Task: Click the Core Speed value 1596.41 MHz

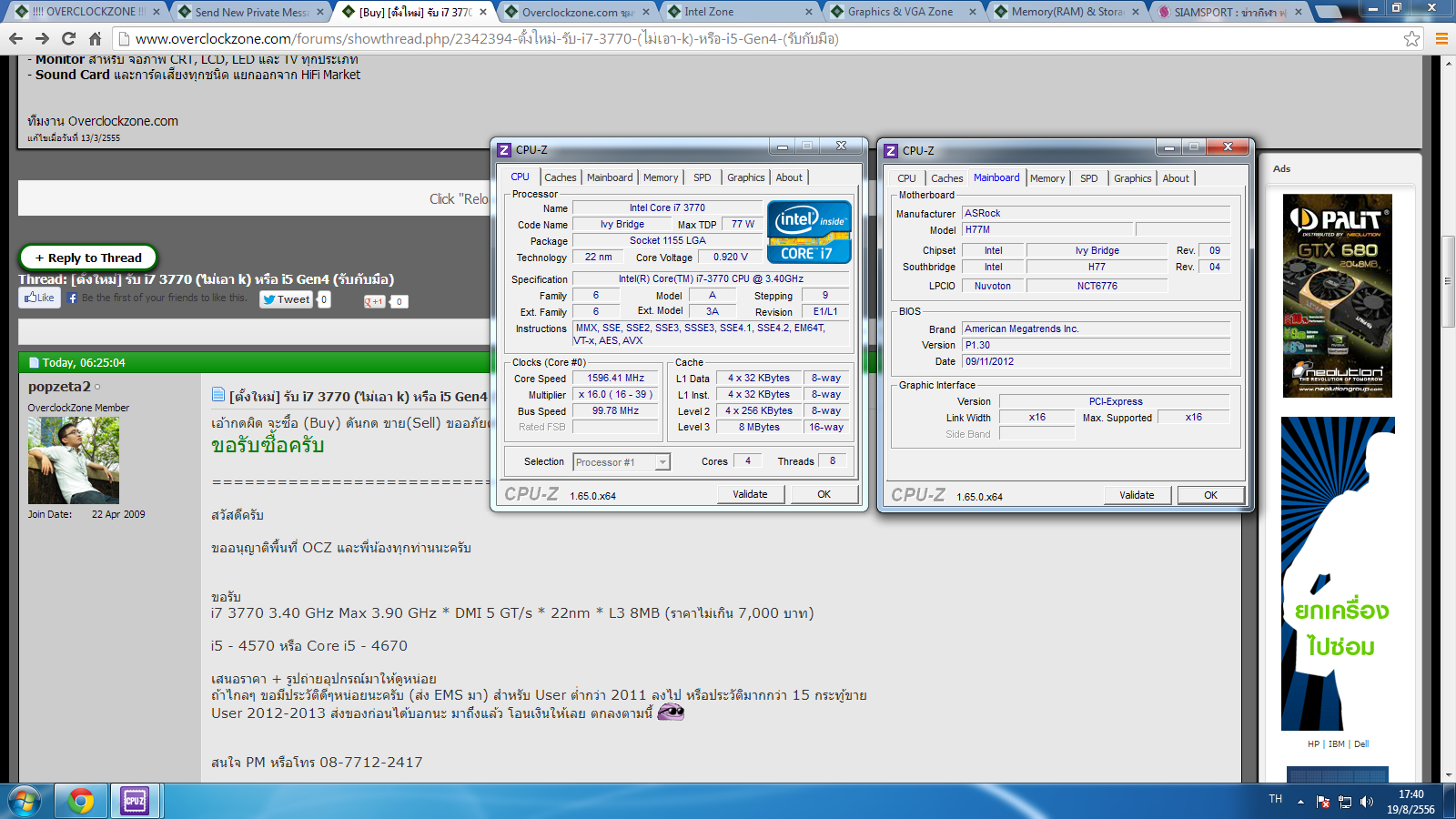Action: tap(615, 379)
